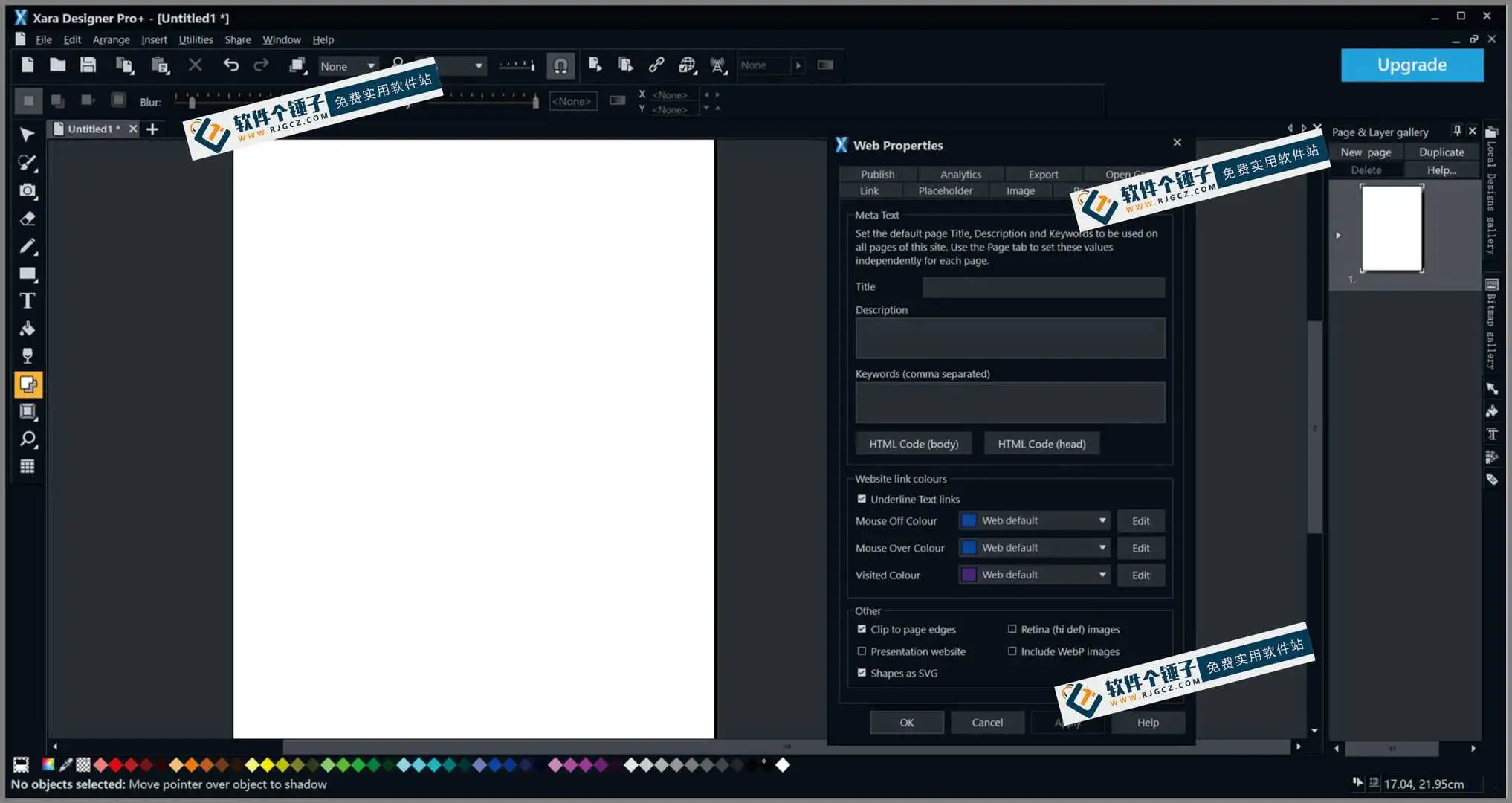Click the Upgrade button
Image resolution: width=1512 pixels, height=803 pixels.
[1412, 65]
